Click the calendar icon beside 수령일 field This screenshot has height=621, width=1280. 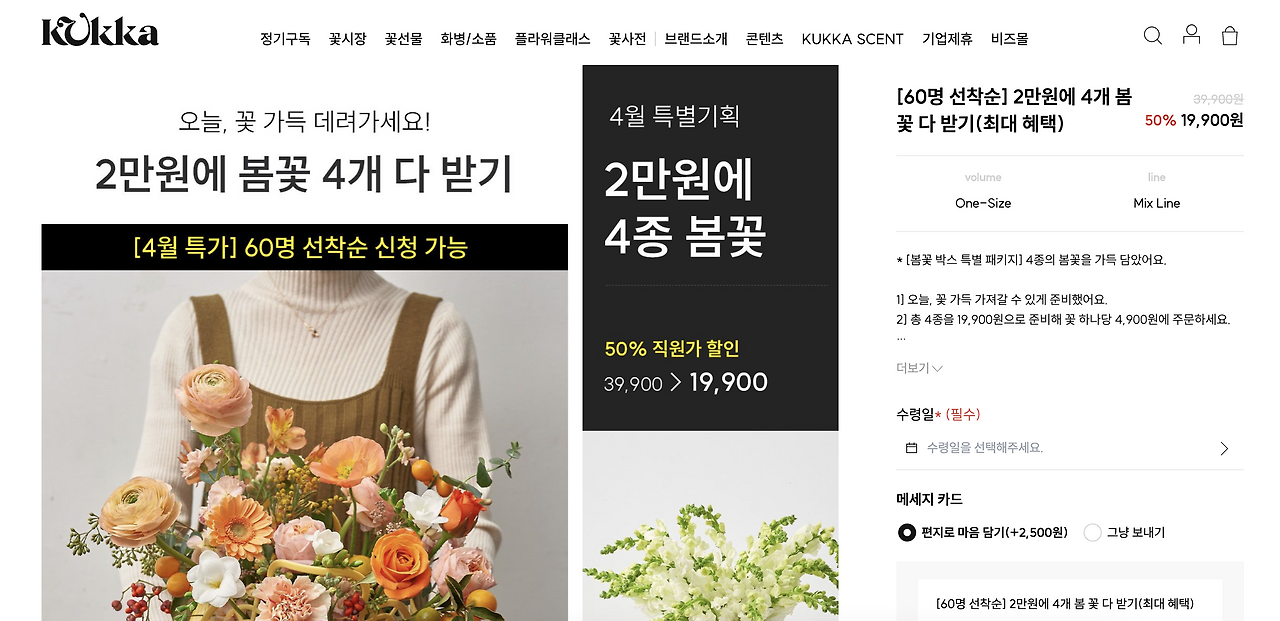(911, 448)
